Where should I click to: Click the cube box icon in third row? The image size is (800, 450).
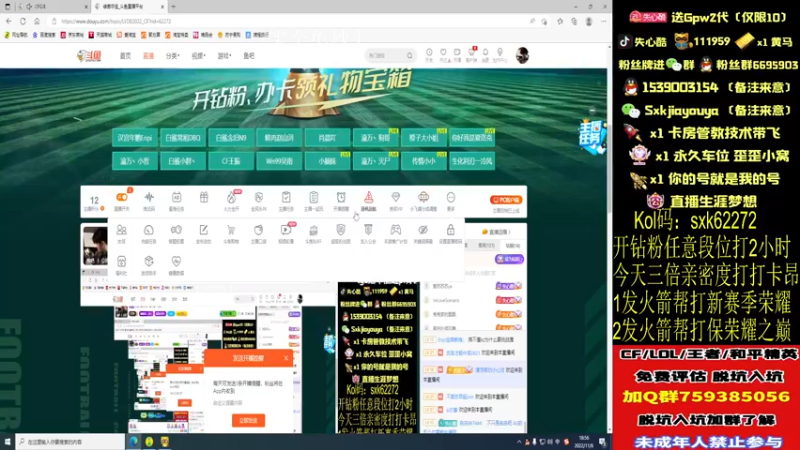pyautogui.click(x=148, y=262)
